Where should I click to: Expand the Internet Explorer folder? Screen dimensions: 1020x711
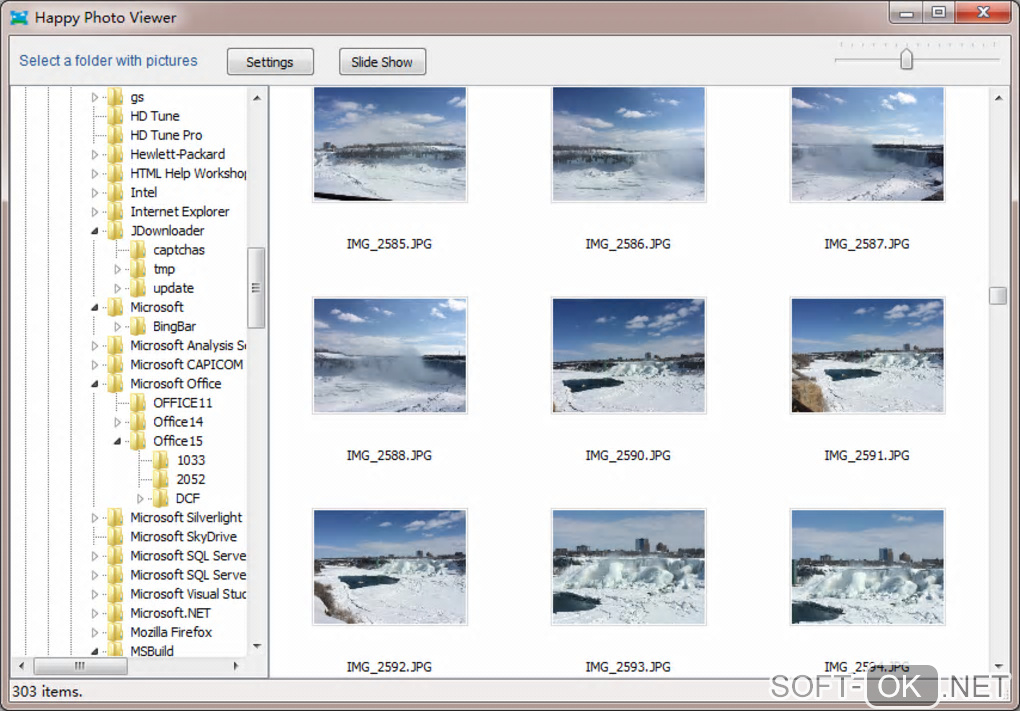pos(95,211)
